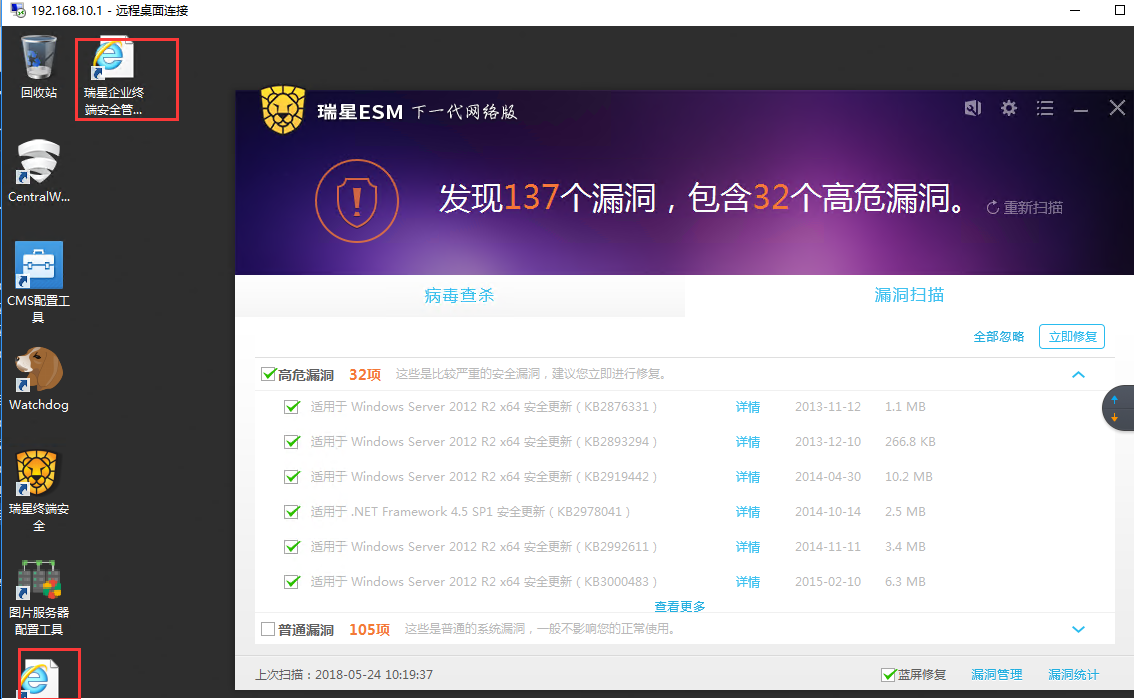Open the 瑞星企业终端安全管 desktop shortcut
The height and width of the screenshot is (699, 1134).
(114, 77)
